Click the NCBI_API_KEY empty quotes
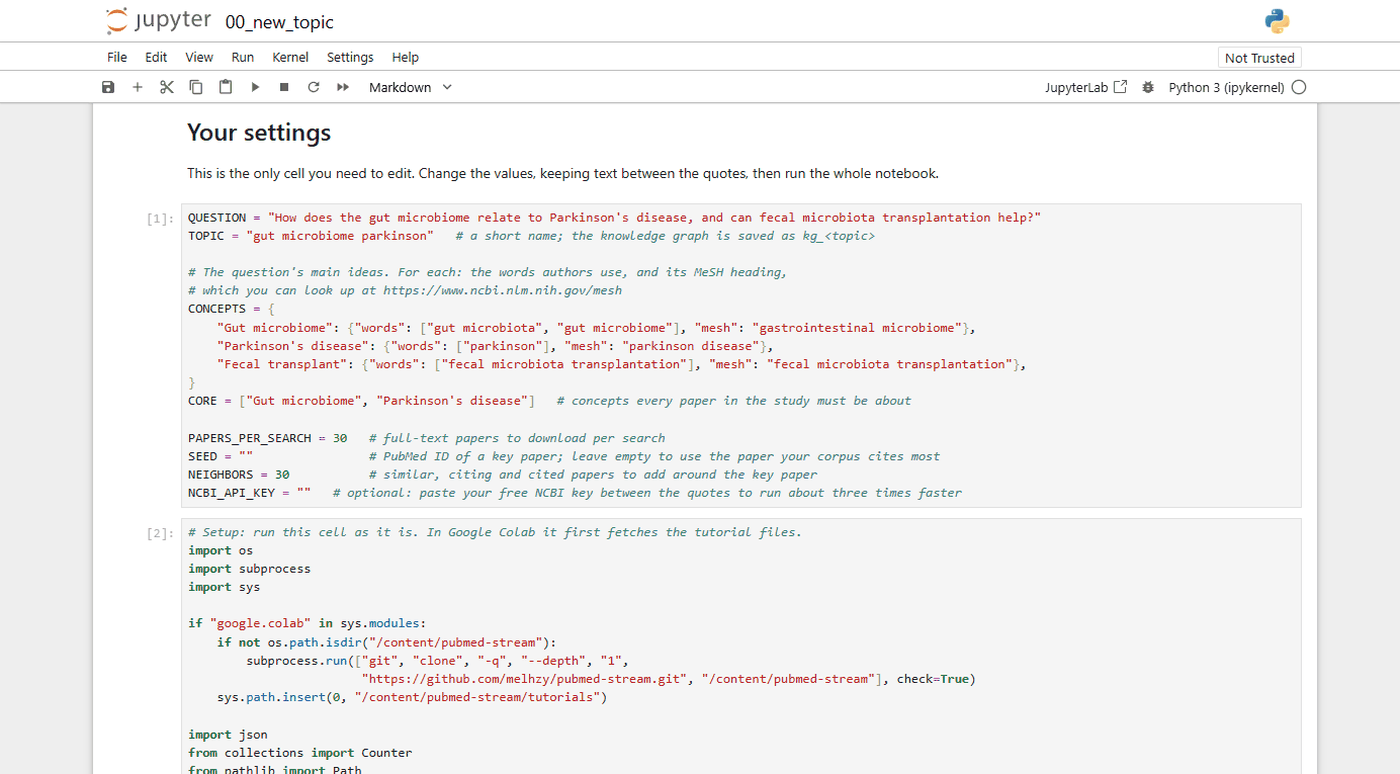1400x774 pixels. [x=304, y=492]
